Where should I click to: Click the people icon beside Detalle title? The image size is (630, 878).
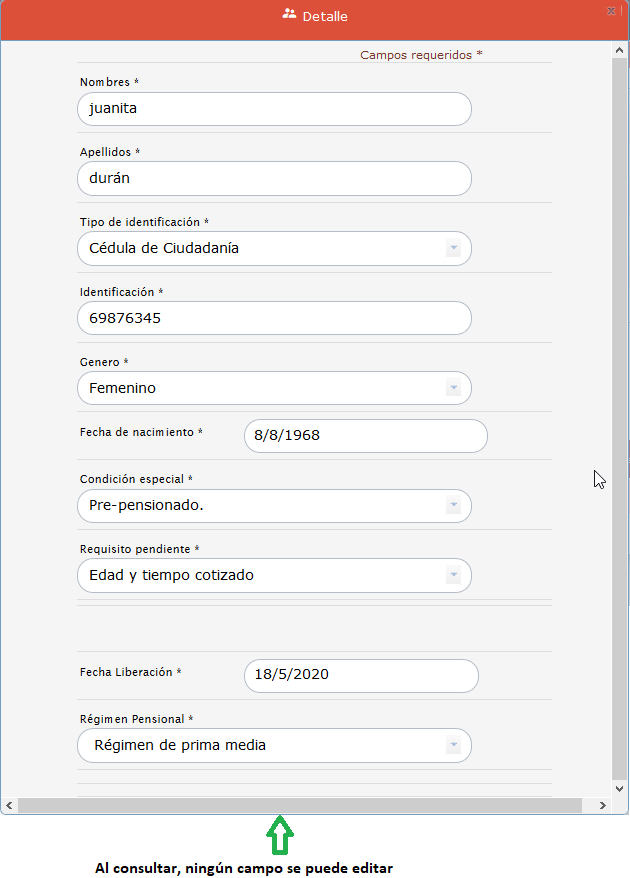[x=290, y=15]
